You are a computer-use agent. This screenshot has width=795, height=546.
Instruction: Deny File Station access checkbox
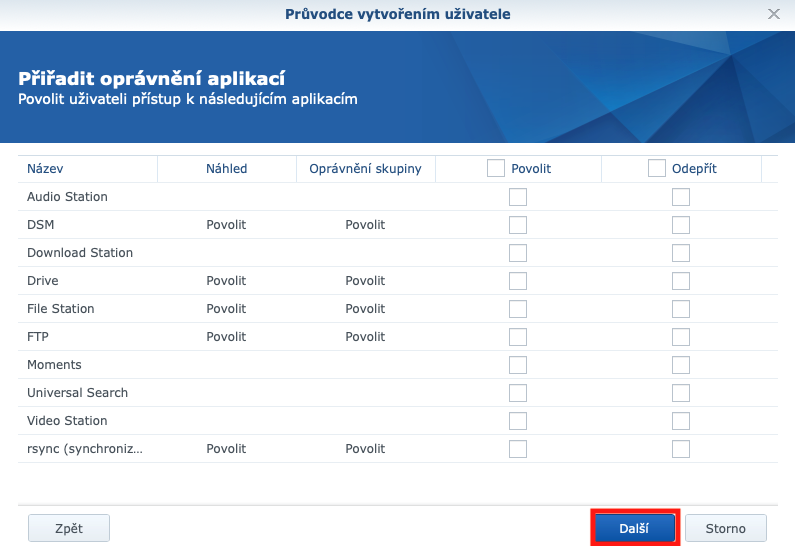coord(681,309)
